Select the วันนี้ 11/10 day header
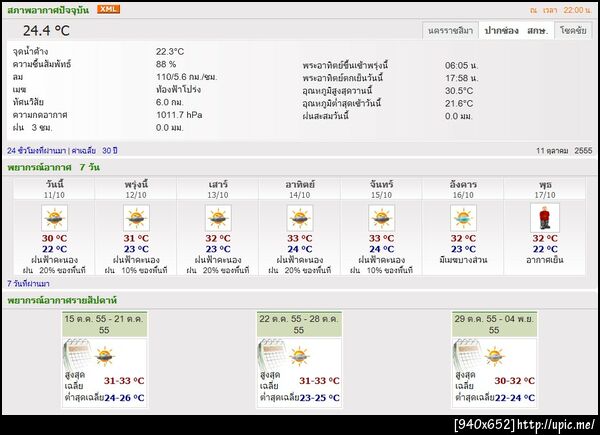Image resolution: width=600 pixels, height=435 pixels. pos(54,189)
